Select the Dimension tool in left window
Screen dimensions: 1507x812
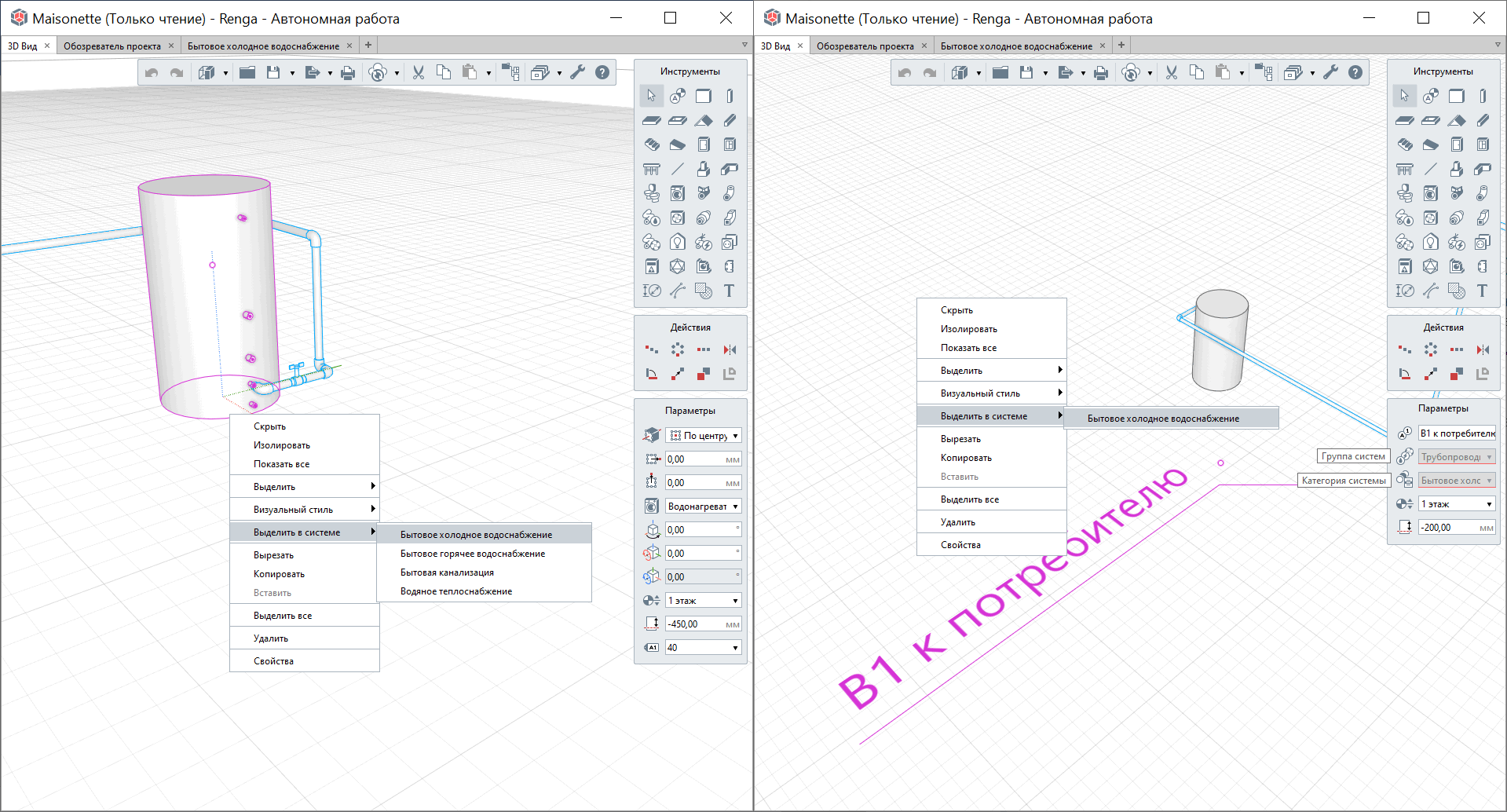click(x=652, y=291)
